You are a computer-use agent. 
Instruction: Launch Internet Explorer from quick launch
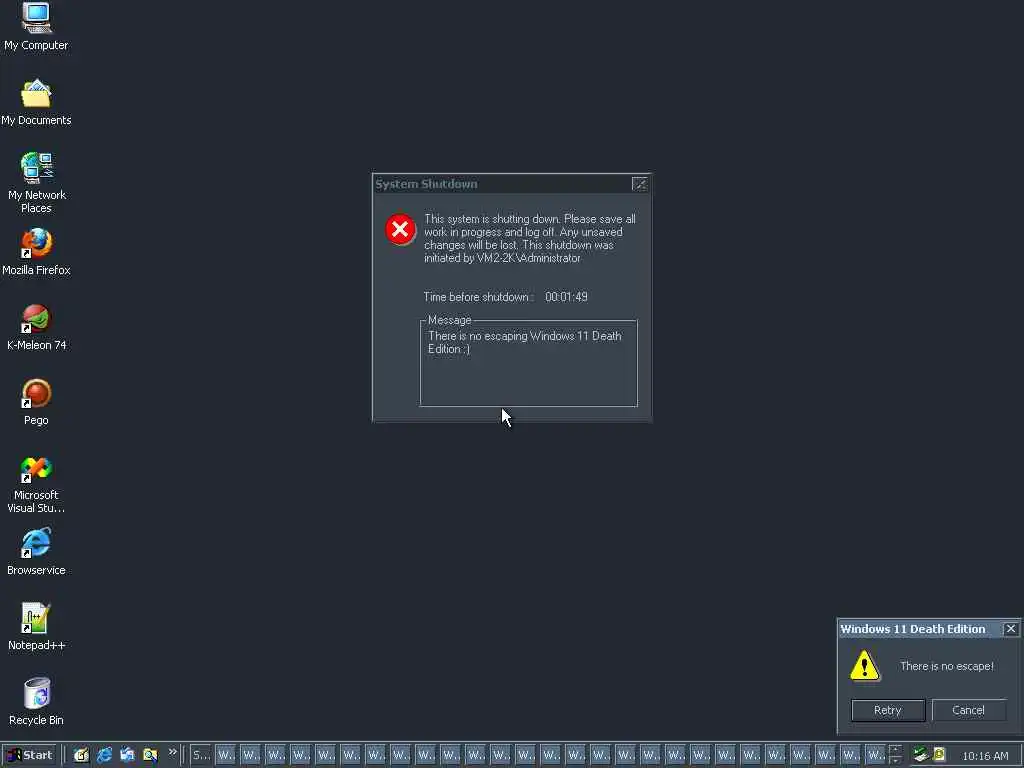pos(104,755)
